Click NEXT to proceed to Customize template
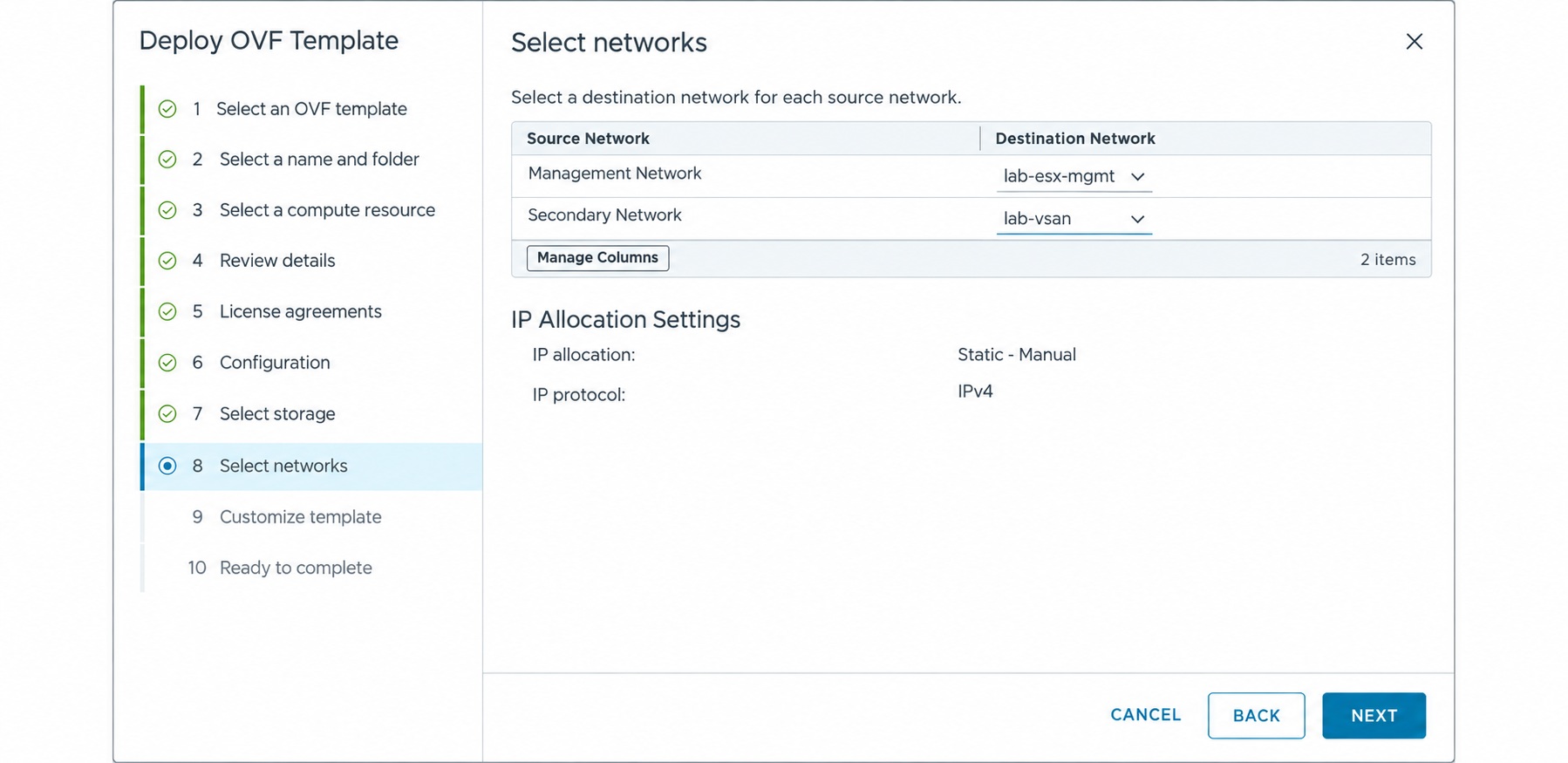This screenshot has width=1568, height=763. pyautogui.click(x=1374, y=716)
